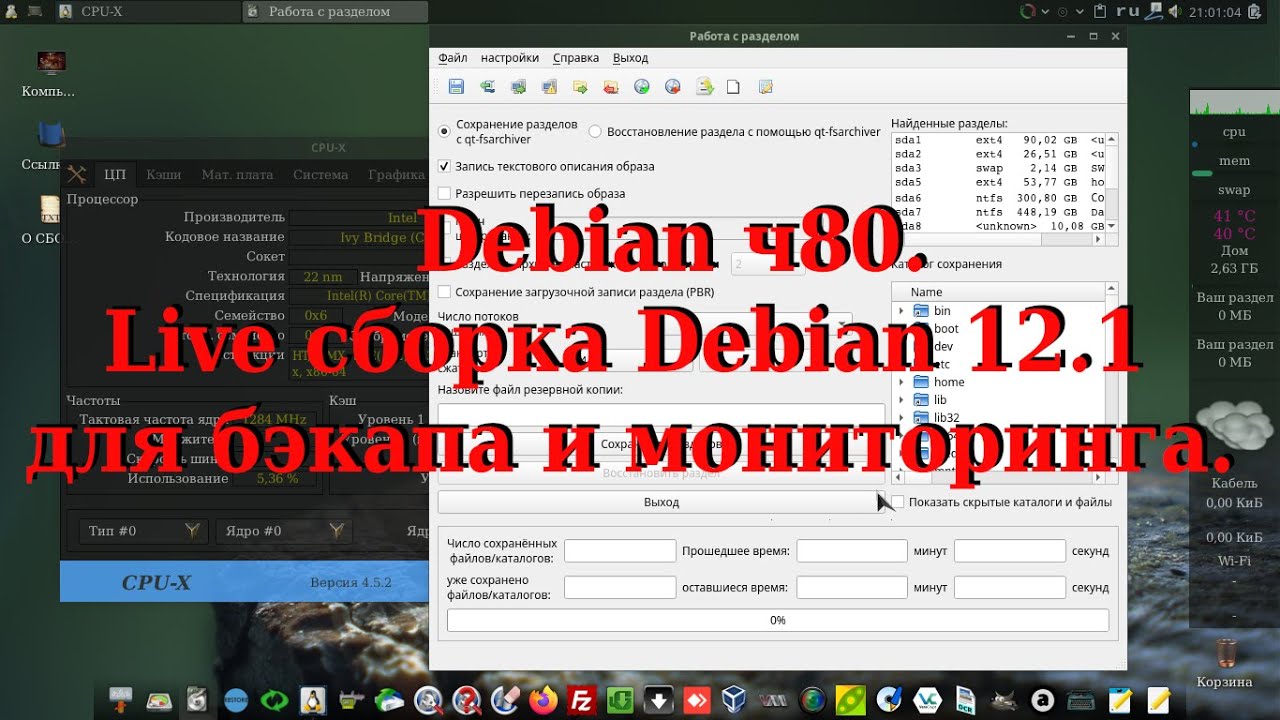Screen dimensions: 1280x720
Task: Click the Tux penguin dock icon
Action: click(313, 699)
